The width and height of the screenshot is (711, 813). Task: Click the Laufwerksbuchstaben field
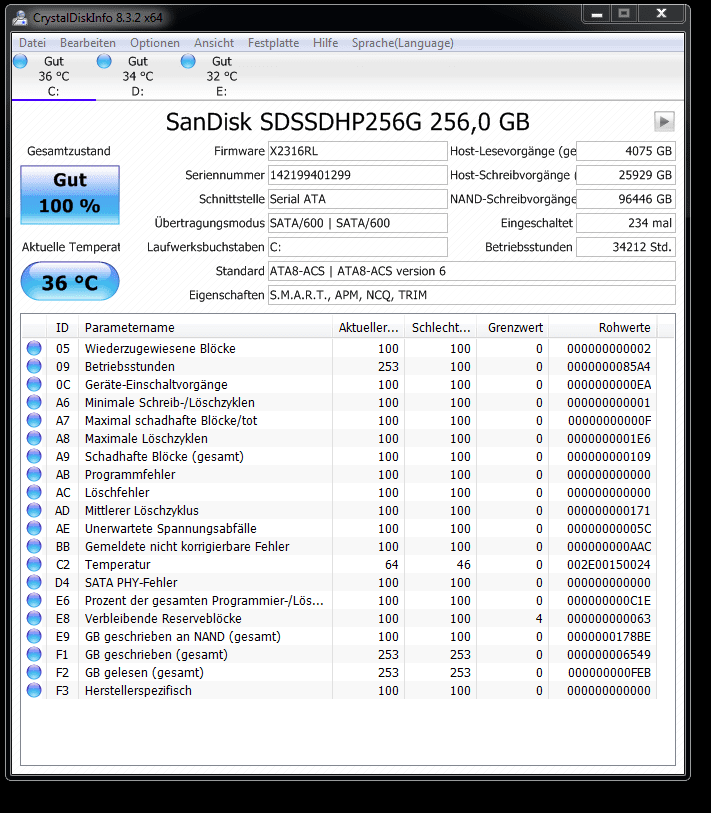357,247
